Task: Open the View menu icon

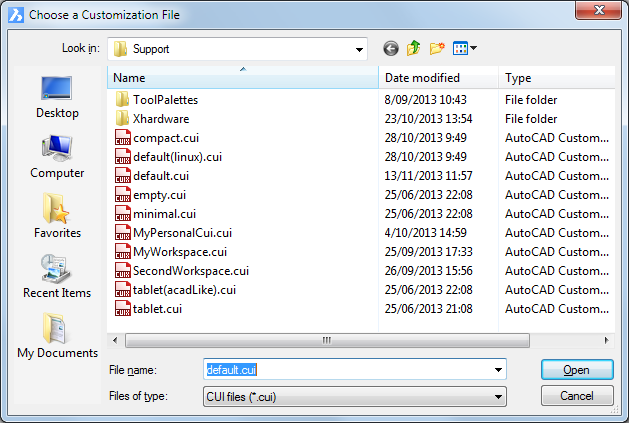Action: (x=465, y=48)
